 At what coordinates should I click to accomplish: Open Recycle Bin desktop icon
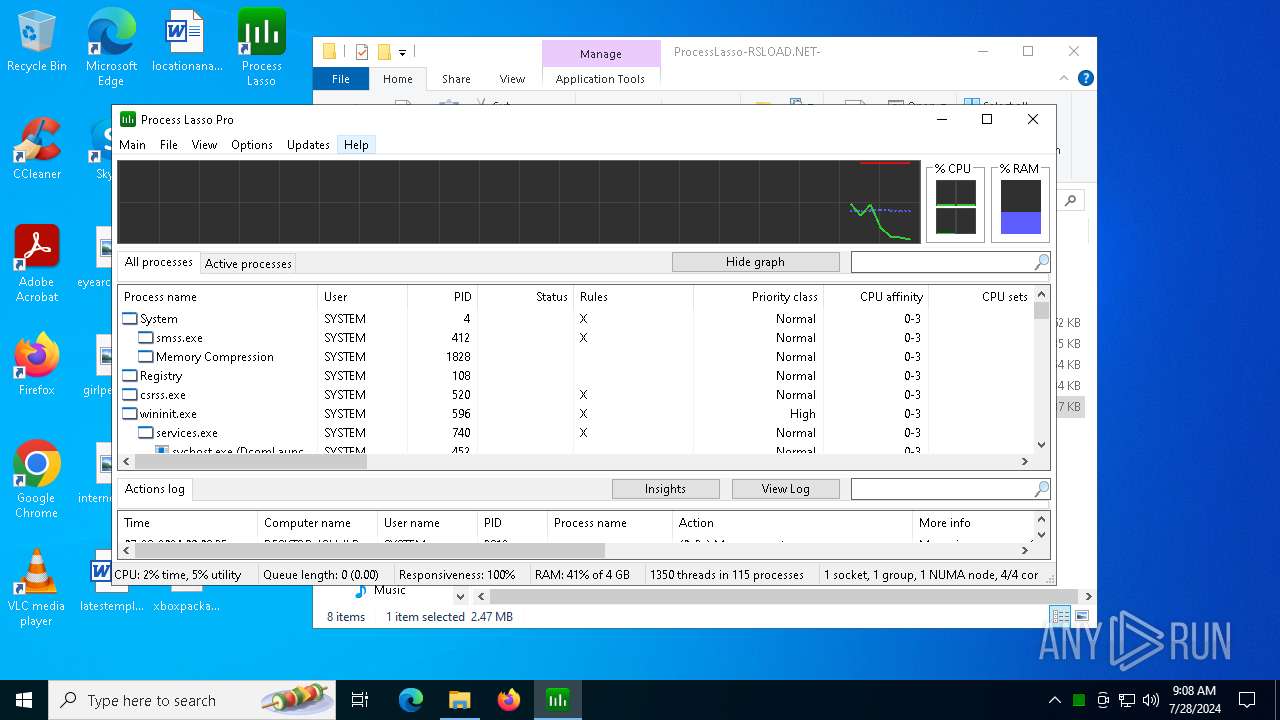click(x=37, y=42)
